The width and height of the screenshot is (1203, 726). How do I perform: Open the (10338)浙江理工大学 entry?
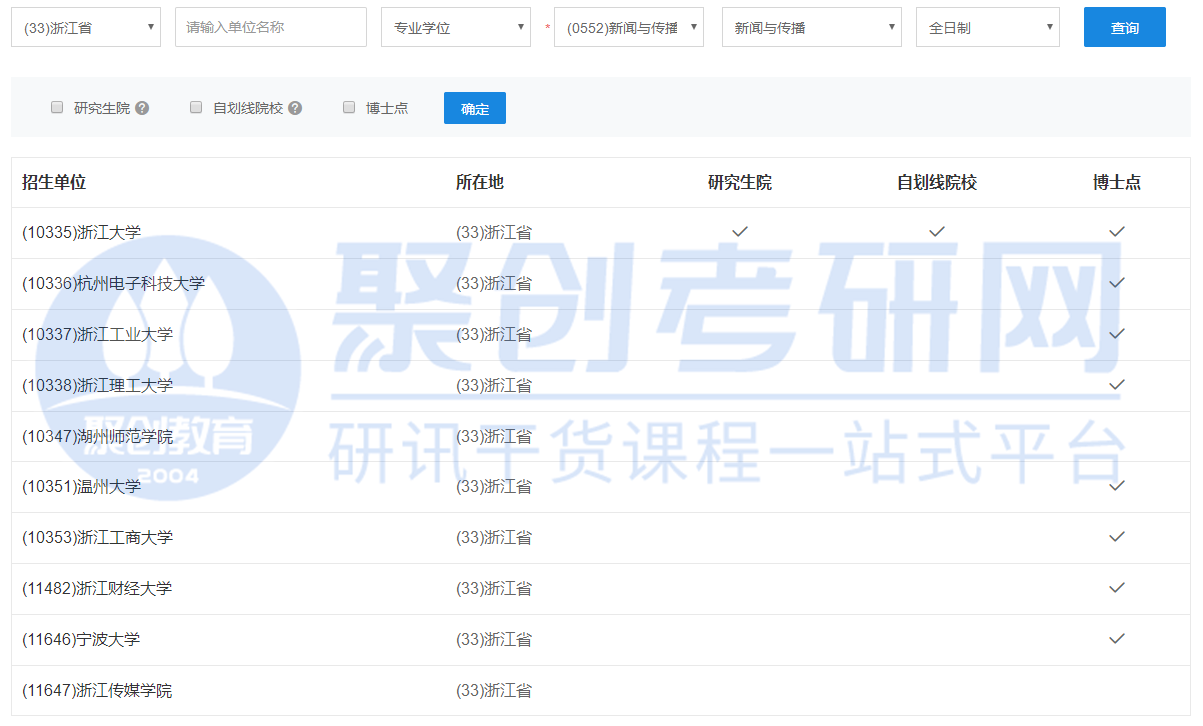98,385
